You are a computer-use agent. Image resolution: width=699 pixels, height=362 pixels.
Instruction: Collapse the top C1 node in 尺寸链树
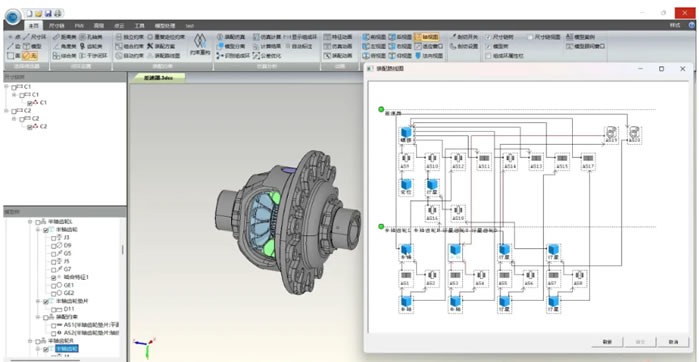pos(6,87)
